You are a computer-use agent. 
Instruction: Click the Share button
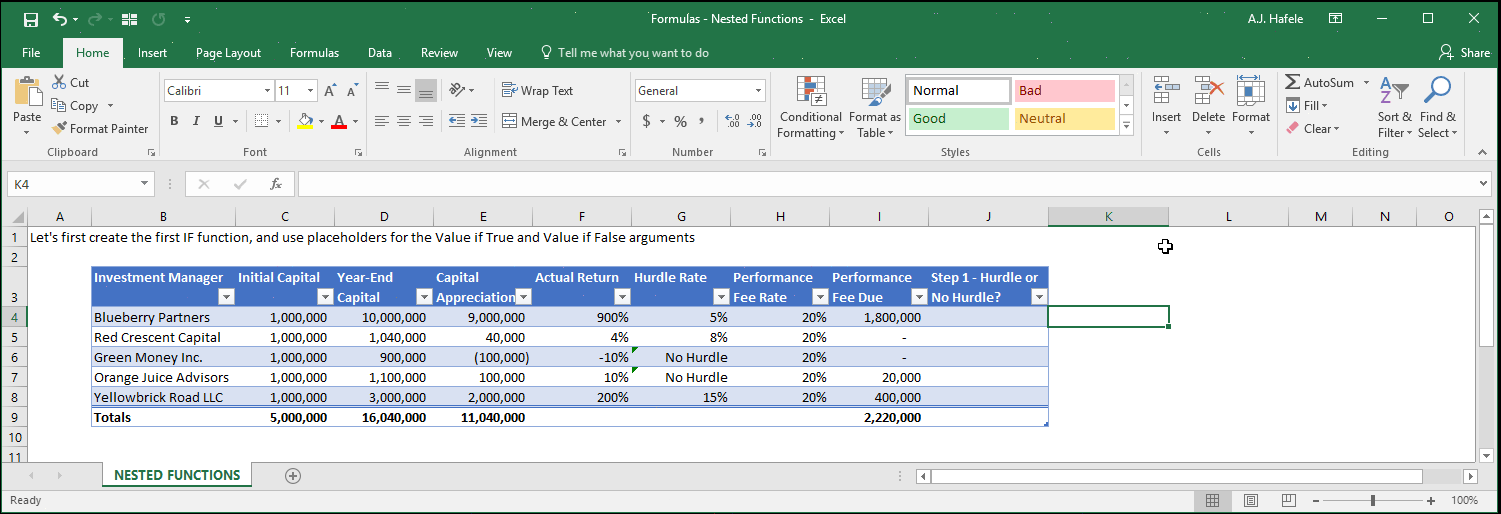pos(1464,53)
